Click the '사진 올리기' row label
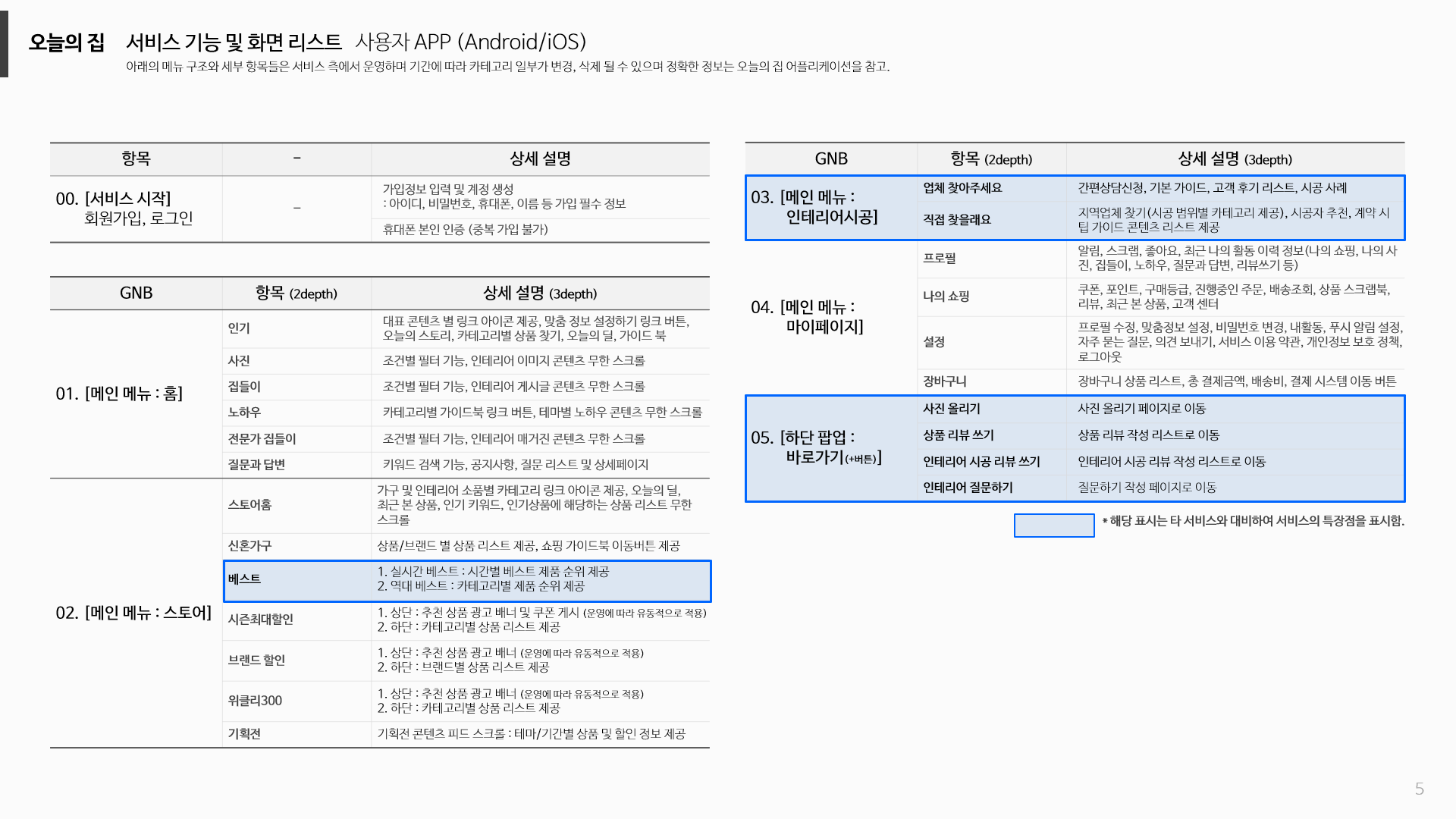This screenshot has height=819, width=1456. coord(951,408)
